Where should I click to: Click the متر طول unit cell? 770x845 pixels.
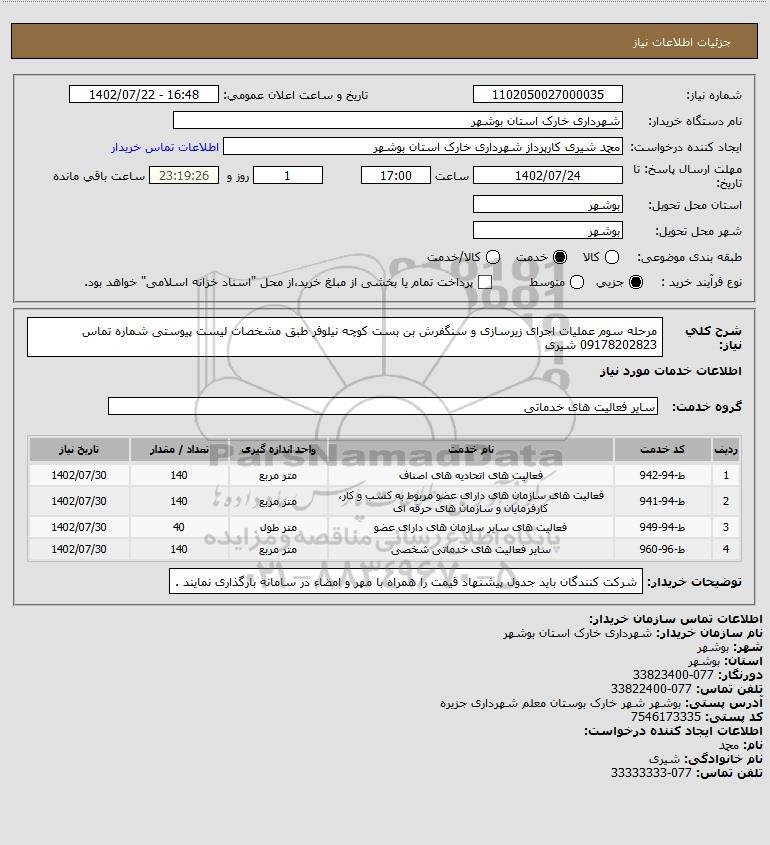278,527
